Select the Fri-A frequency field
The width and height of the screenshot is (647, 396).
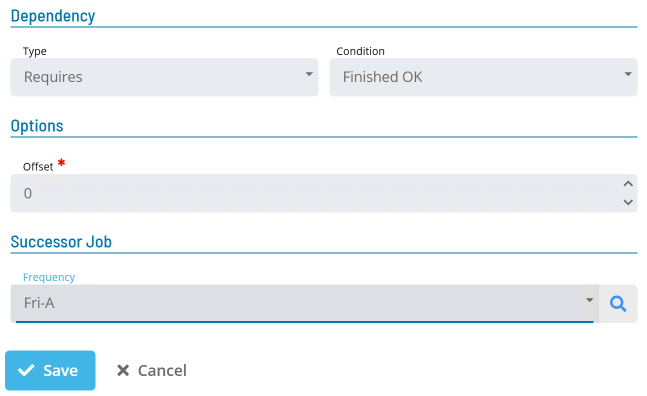(305, 304)
